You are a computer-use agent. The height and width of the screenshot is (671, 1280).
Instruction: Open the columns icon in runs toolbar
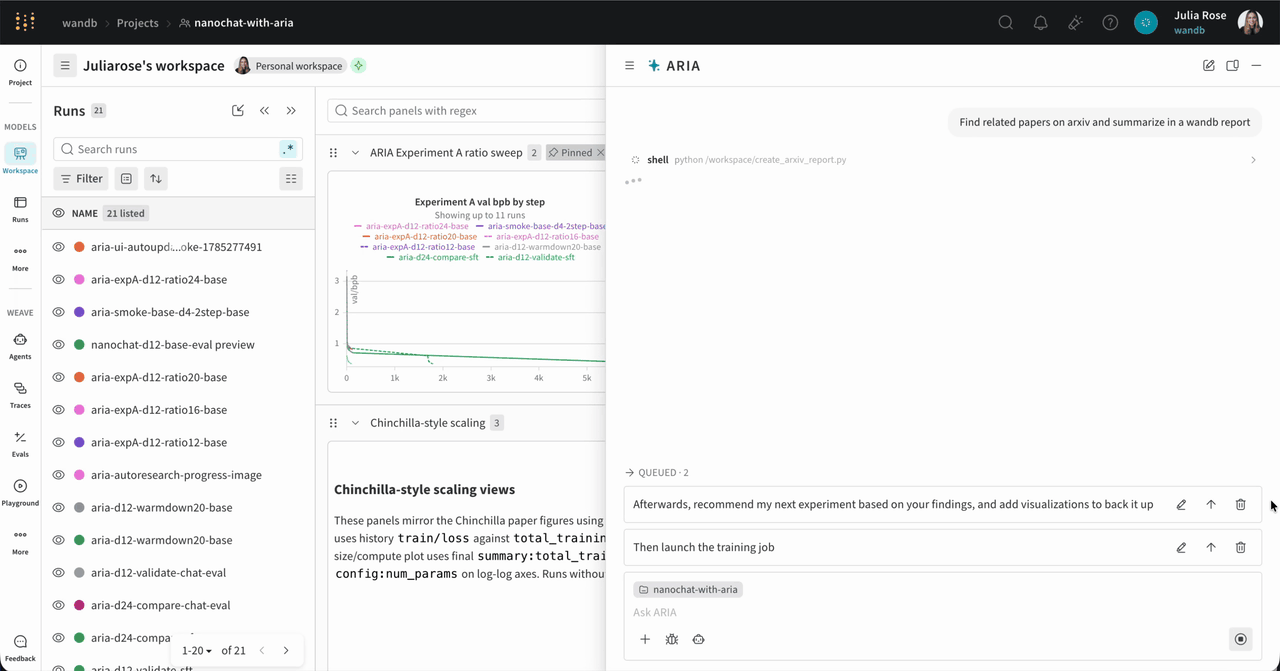click(x=291, y=179)
